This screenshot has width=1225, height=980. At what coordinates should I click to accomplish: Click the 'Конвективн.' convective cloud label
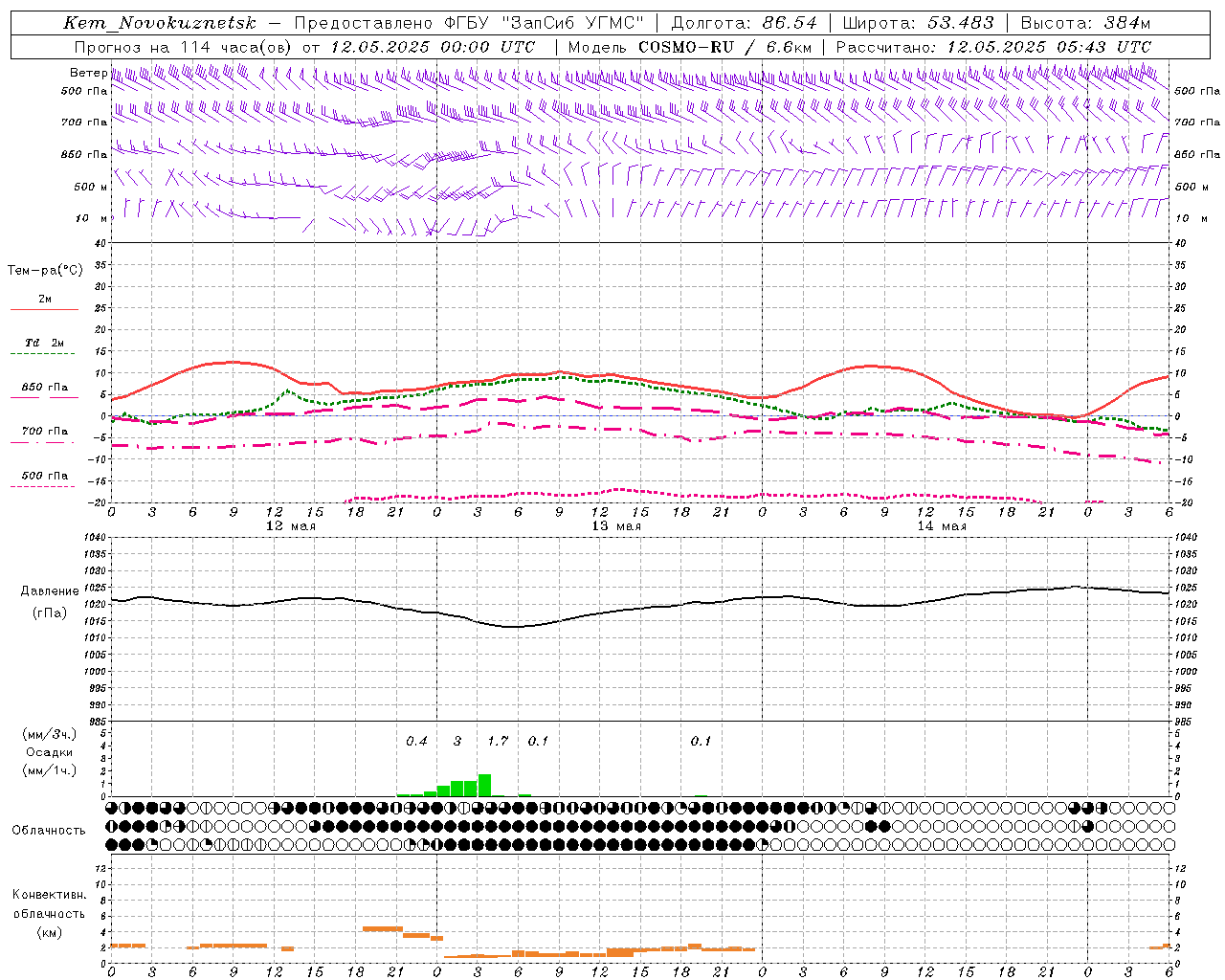(x=49, y=895)
